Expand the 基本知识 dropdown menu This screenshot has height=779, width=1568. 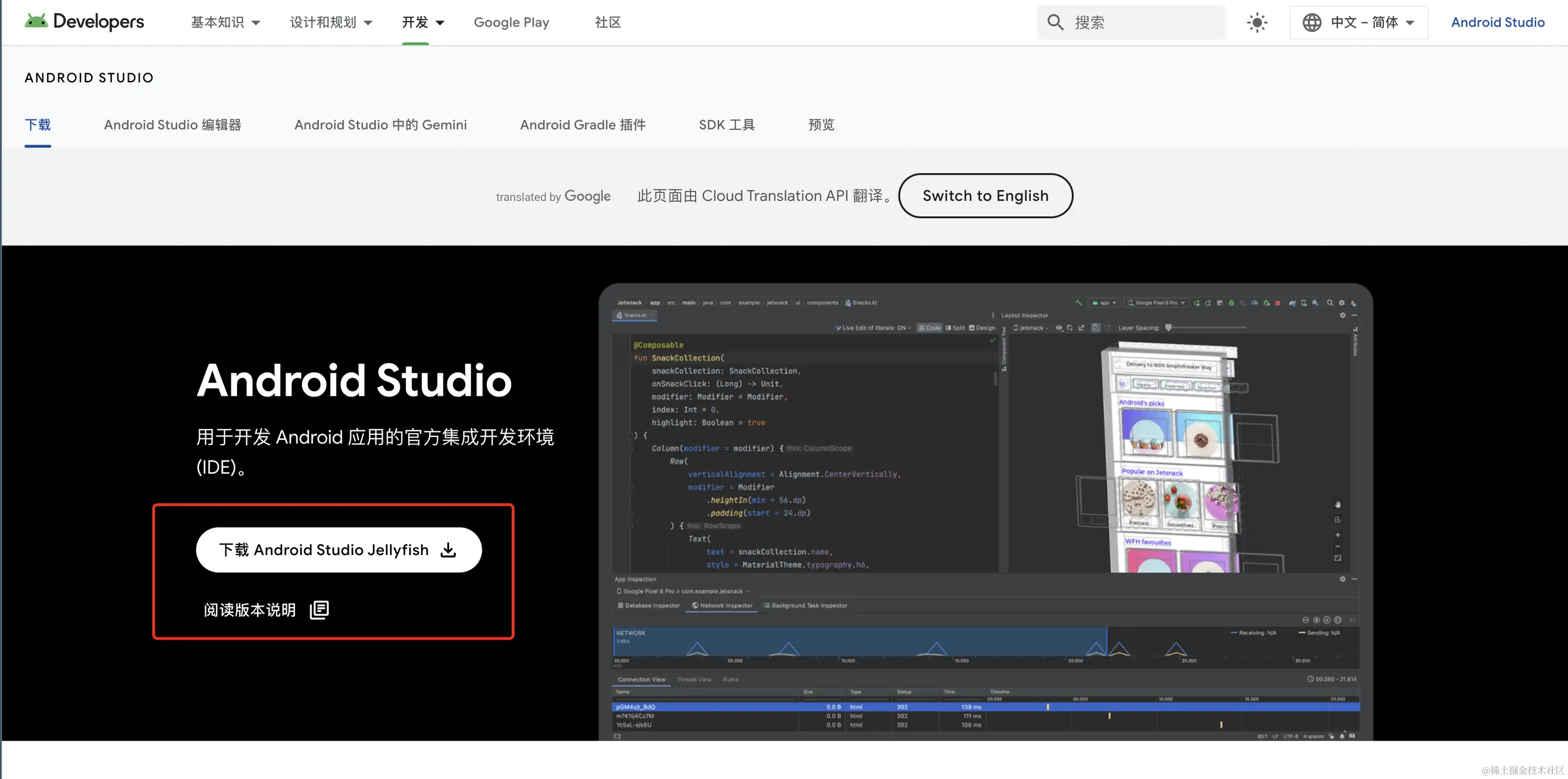coord(225,22)
